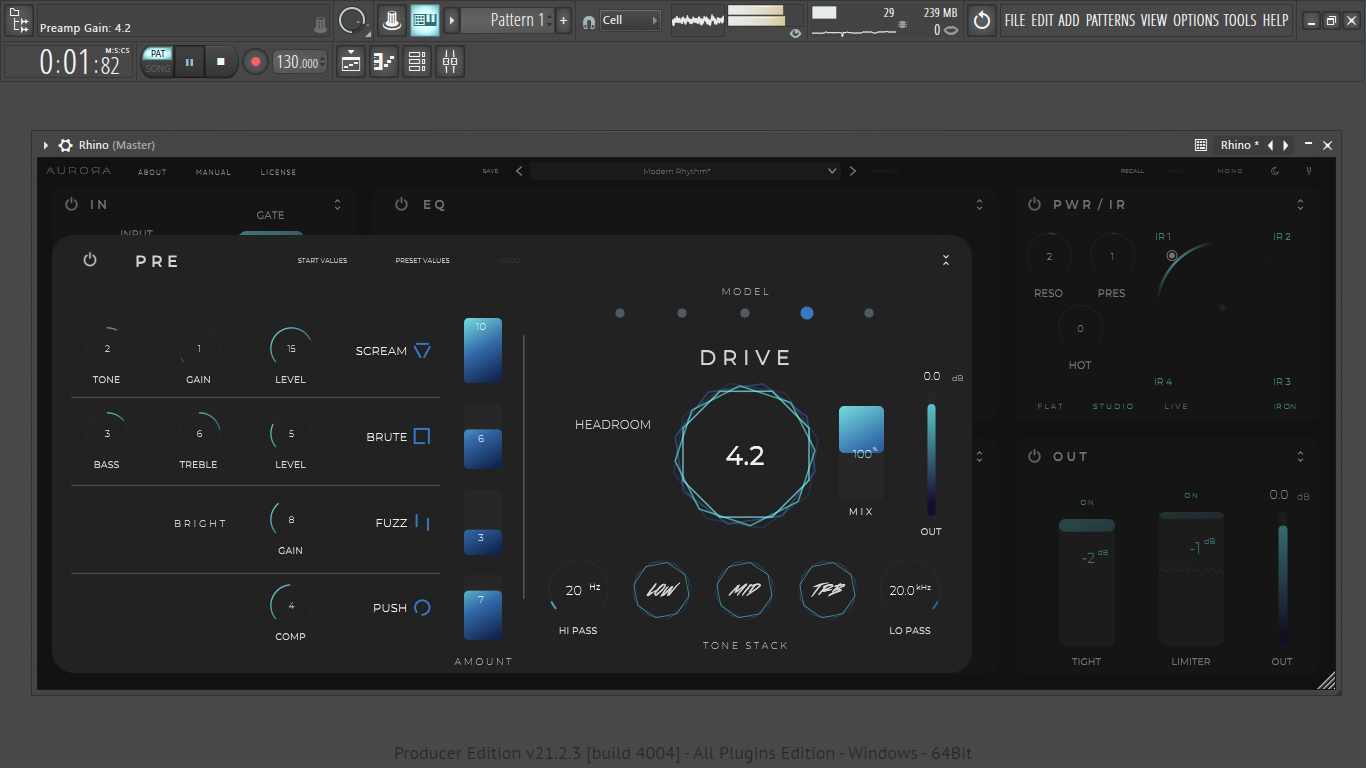The height and width of the screenshot is (768, 1366).
Task: Click the RECALL button
Action: (1132, 171)
